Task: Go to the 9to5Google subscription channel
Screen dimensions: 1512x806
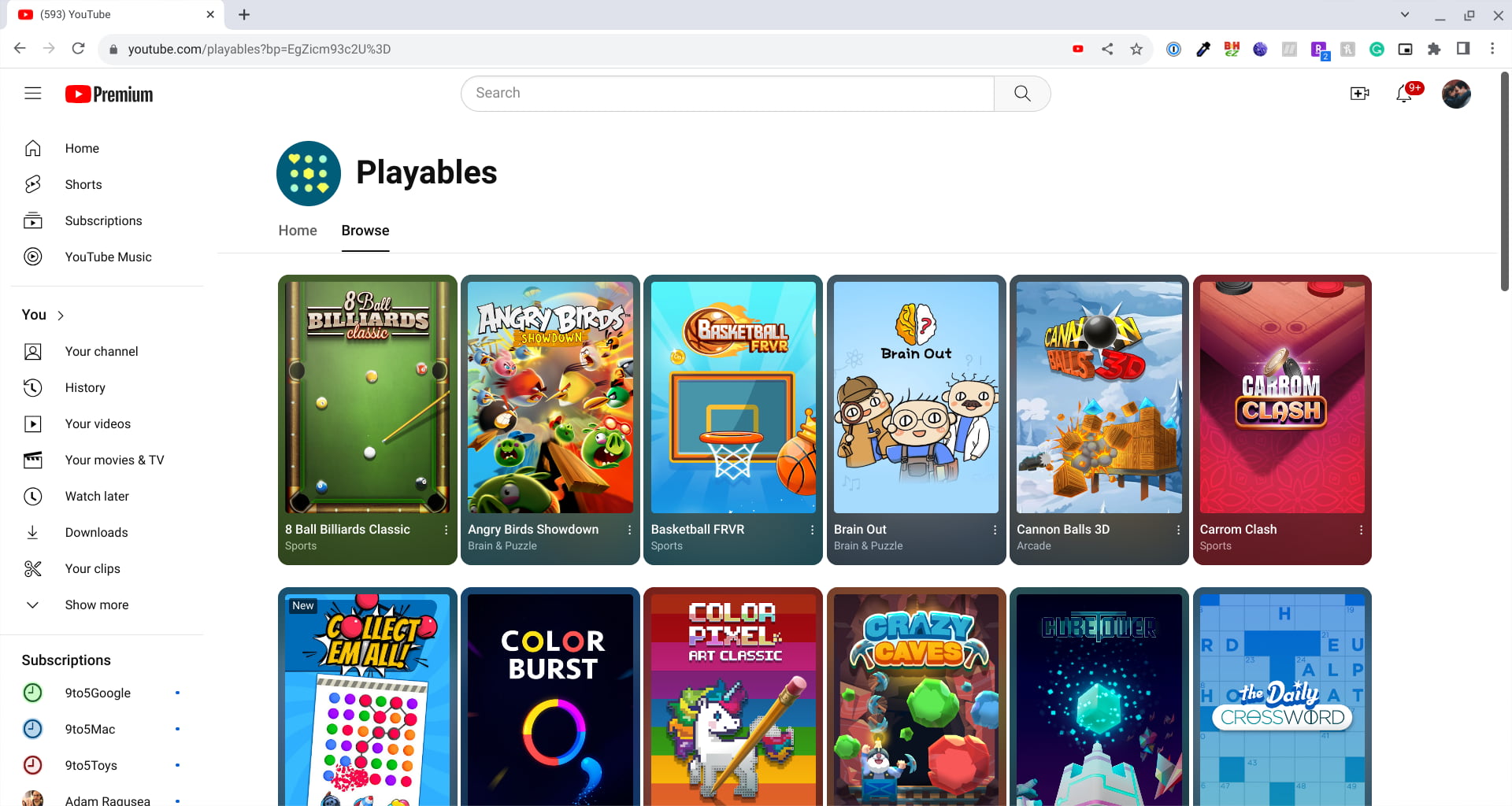Action: click(98, 693)
